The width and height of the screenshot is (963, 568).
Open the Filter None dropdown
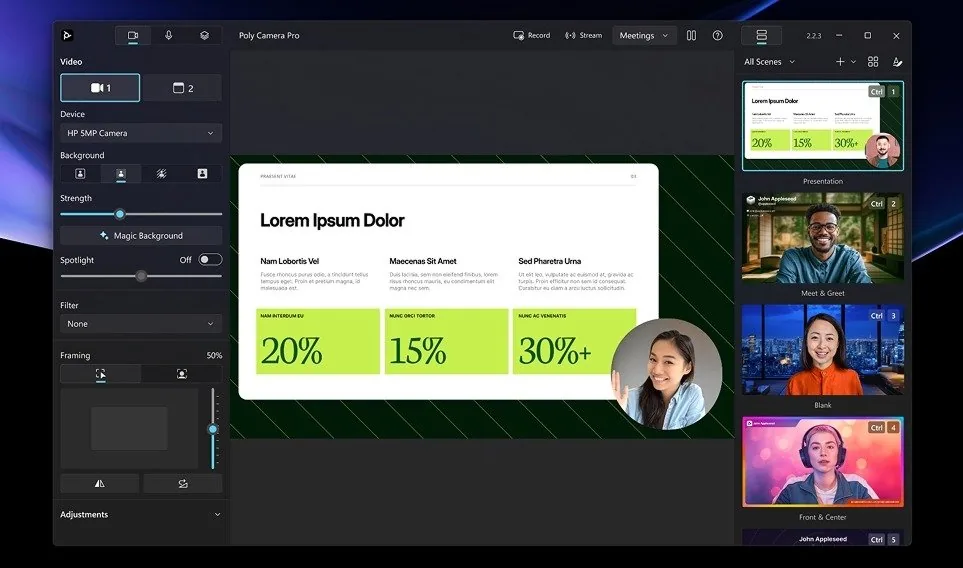click(141, 324)
